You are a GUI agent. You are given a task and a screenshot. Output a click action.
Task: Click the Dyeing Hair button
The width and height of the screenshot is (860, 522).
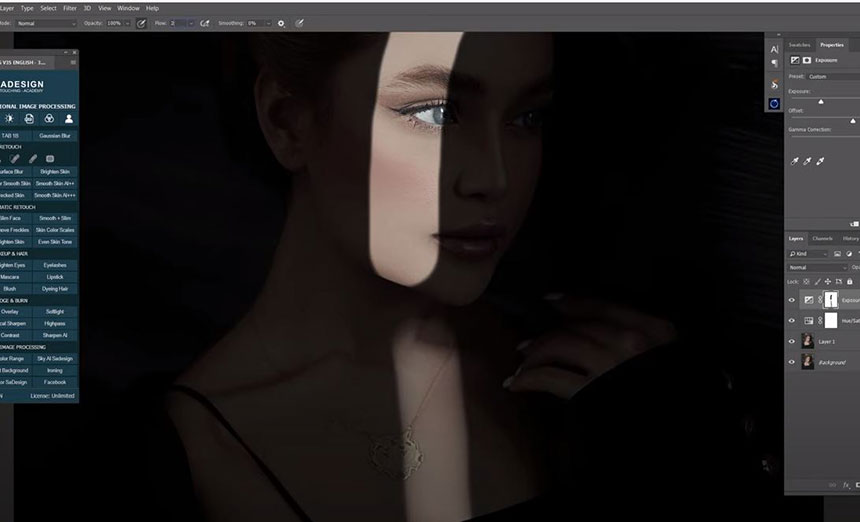pyautogui.click(x=55, y=288)
